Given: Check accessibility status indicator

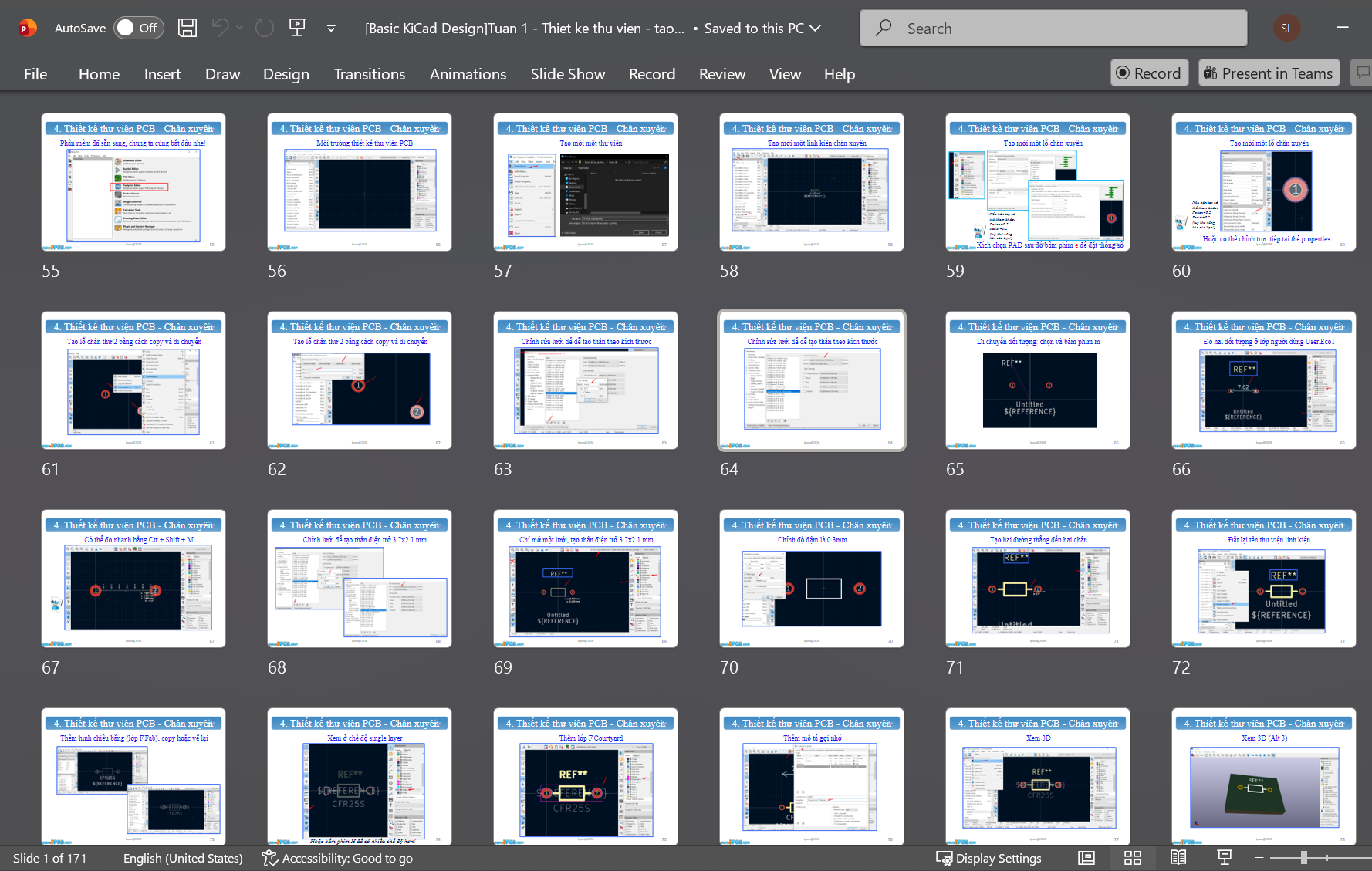Looking at the screenshot, I should 337,858.
